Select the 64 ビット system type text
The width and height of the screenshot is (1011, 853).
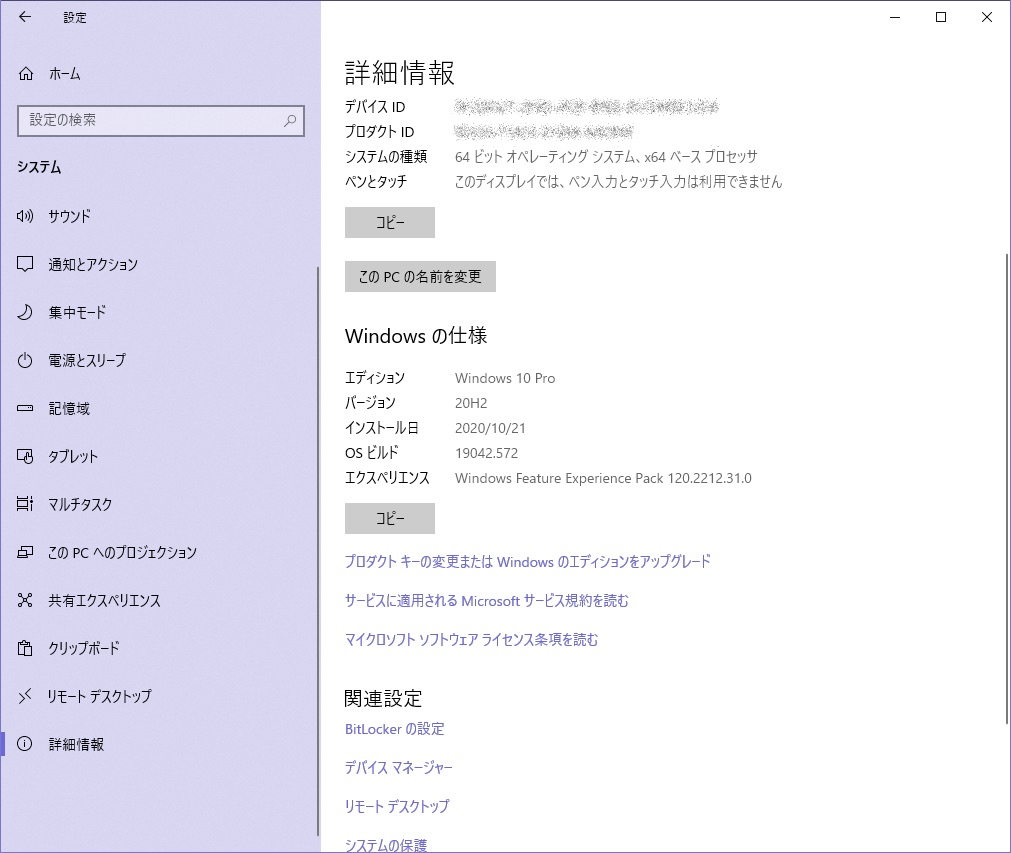606,157
